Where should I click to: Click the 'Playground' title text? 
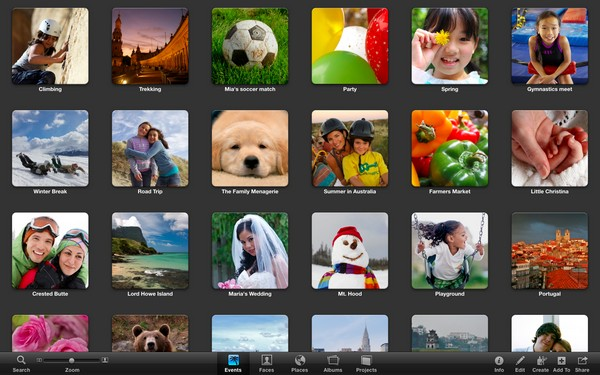[450, 294]
